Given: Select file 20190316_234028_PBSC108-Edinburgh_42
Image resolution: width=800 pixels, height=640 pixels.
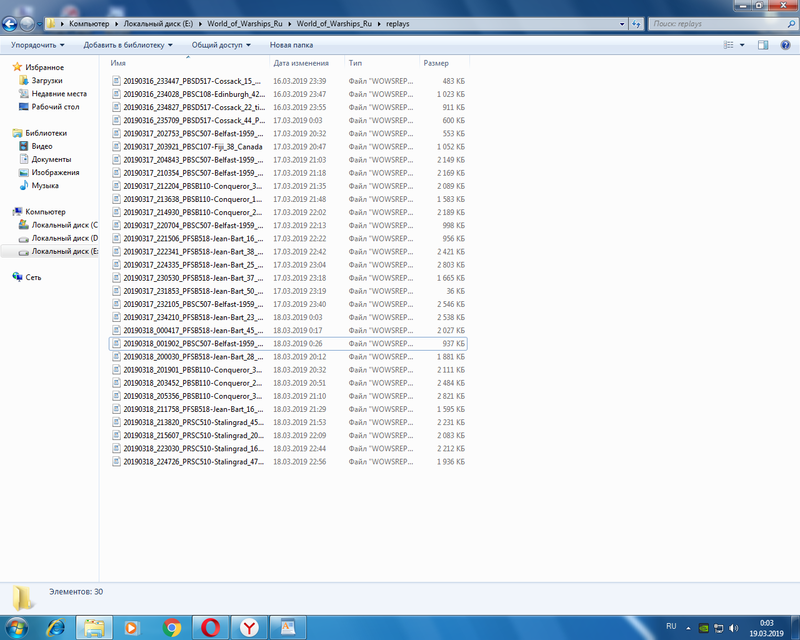Looking at the screenshot, I should point(288,94).
